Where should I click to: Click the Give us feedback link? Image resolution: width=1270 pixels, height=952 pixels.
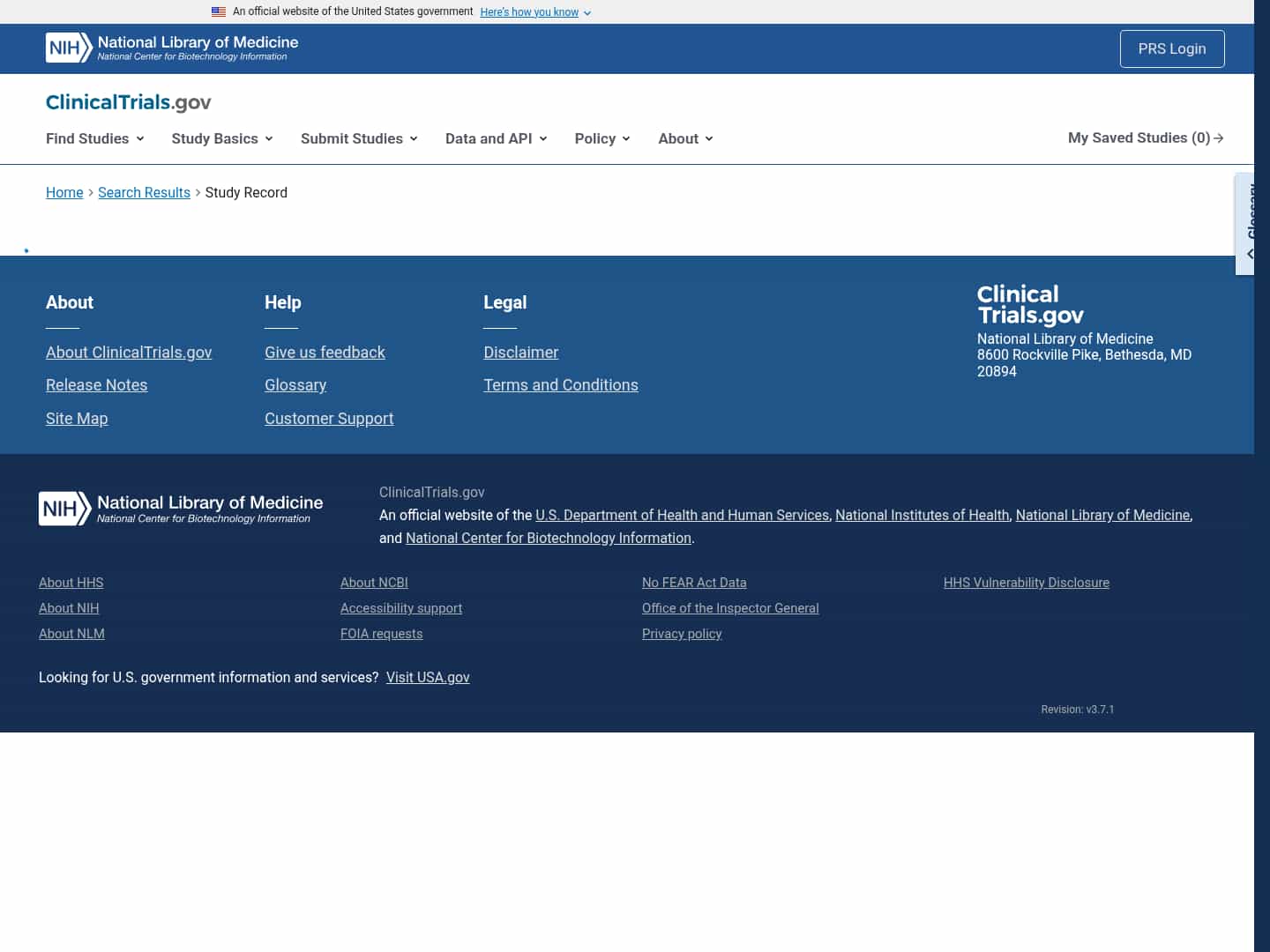[325, 353]
